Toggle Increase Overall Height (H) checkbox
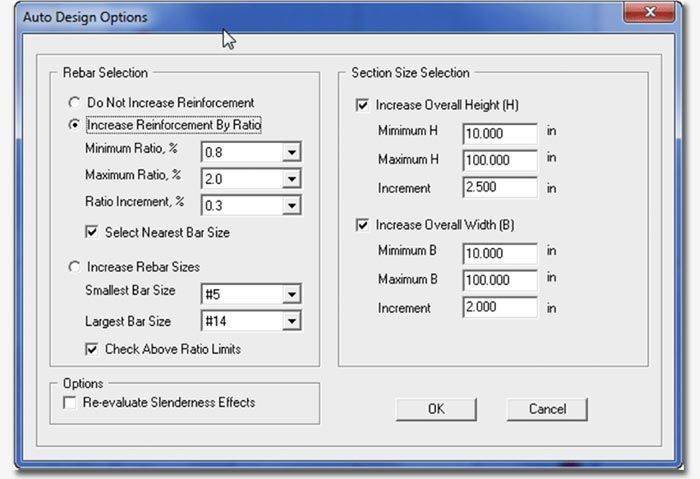Screen dimensions: 700x479 tap(363, 104)
